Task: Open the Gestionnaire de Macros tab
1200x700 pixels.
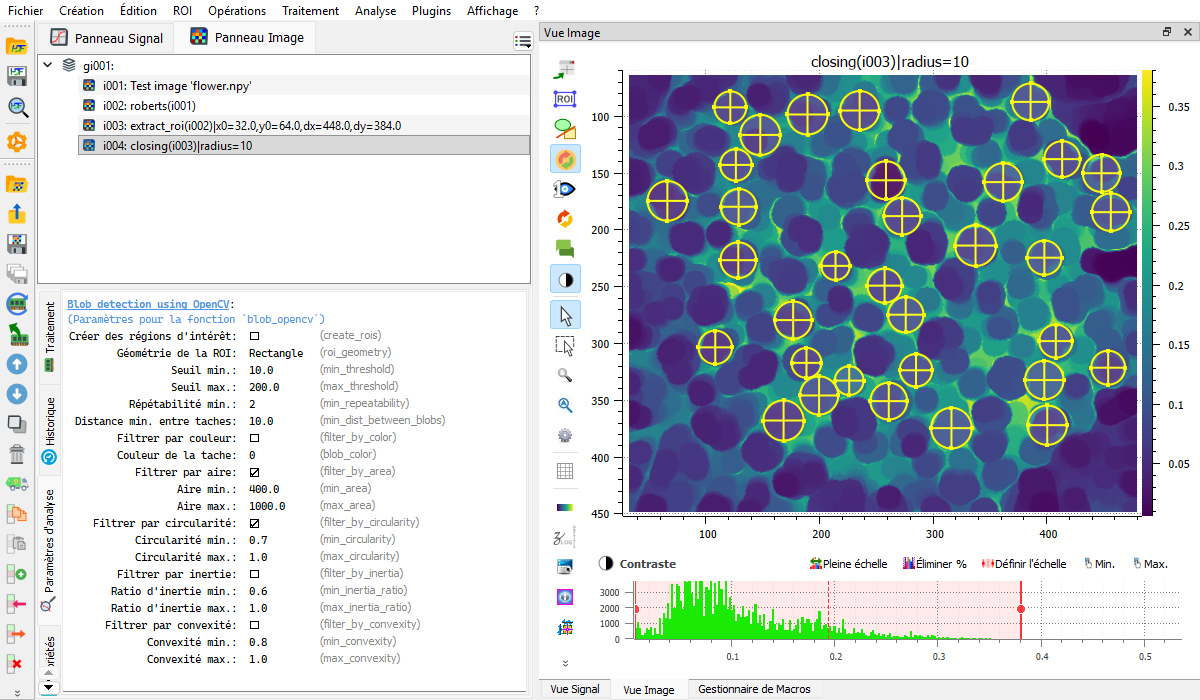Action: click(x=754, y=689)
